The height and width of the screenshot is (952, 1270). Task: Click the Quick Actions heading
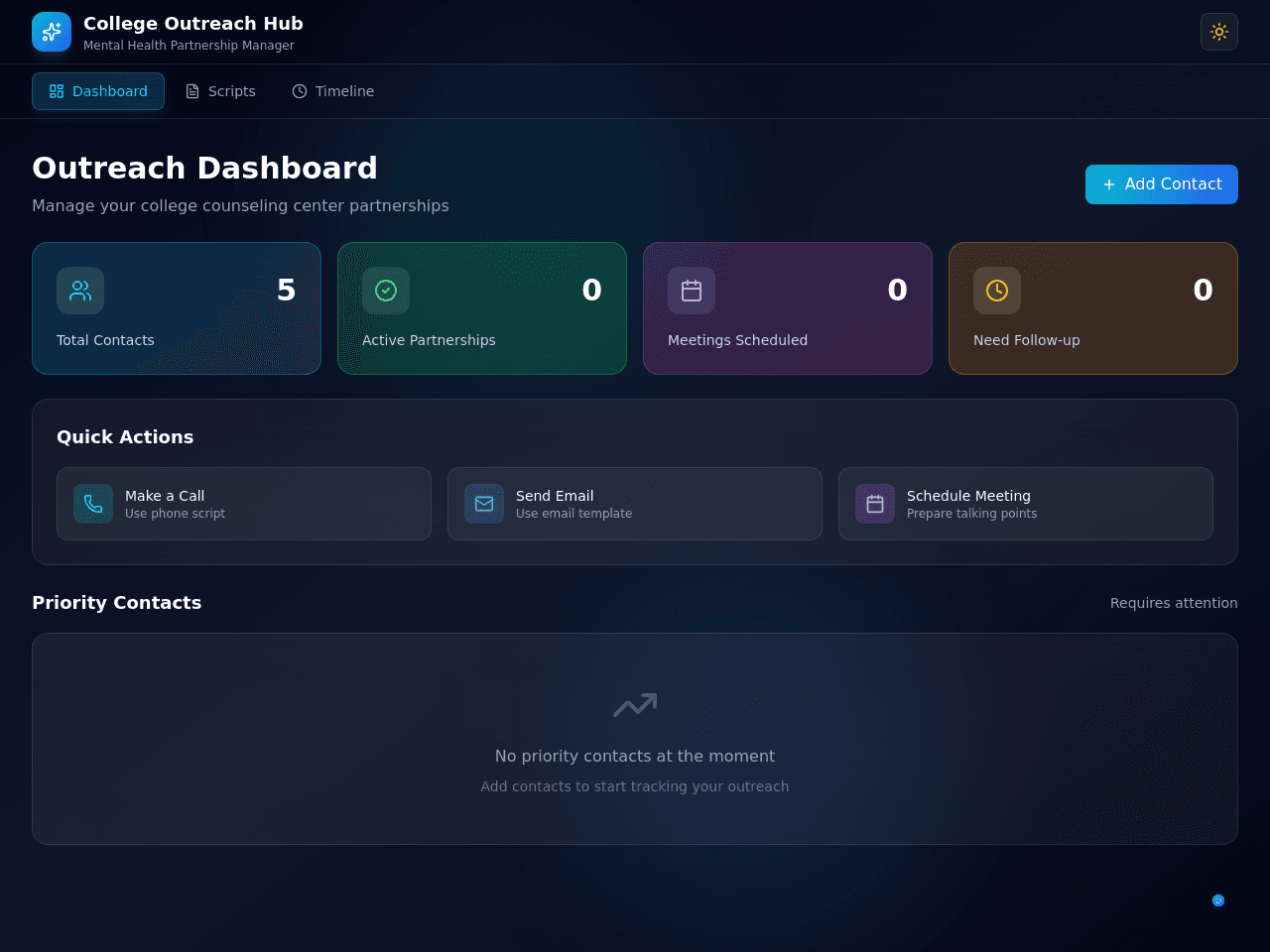click(x=125, y=437)
